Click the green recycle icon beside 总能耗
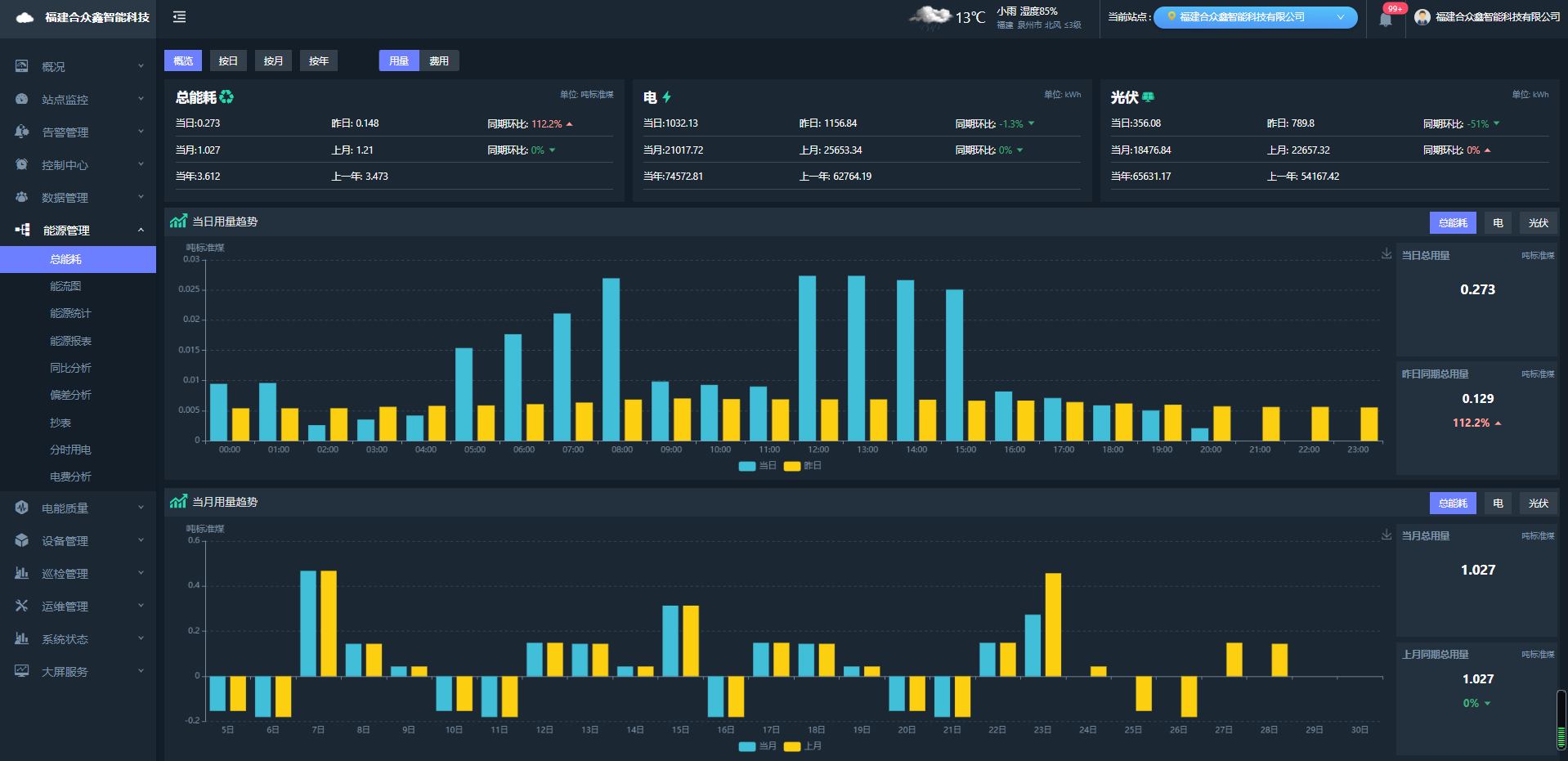This screenshot has height=761, width=1568. tap(226, 97)
